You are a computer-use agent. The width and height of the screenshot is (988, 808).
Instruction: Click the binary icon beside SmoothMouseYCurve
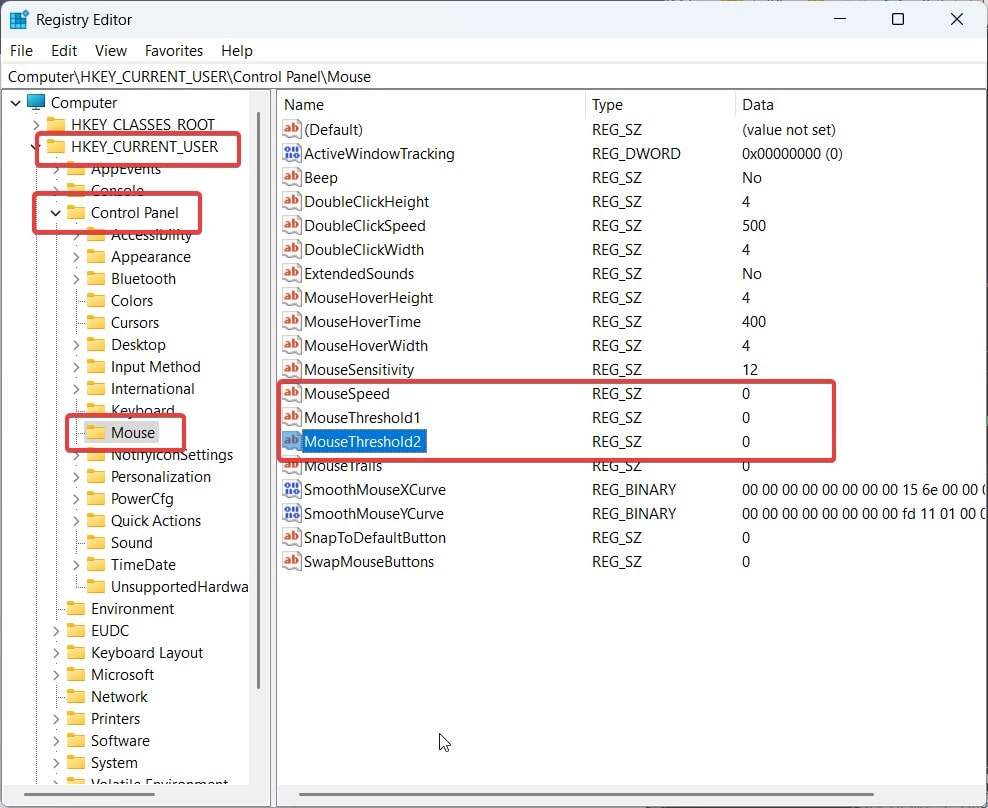tap(292, 514)
